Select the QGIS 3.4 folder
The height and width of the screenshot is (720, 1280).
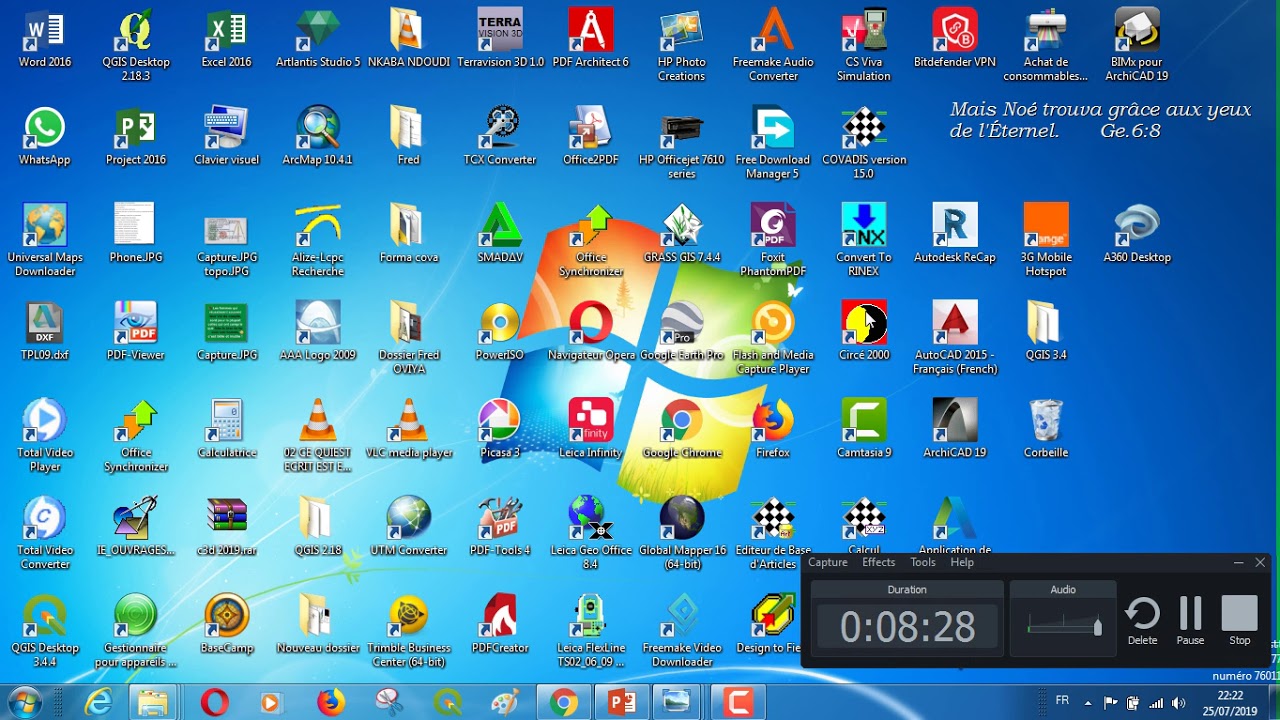pyautogui.click(x=1046, y=332)
